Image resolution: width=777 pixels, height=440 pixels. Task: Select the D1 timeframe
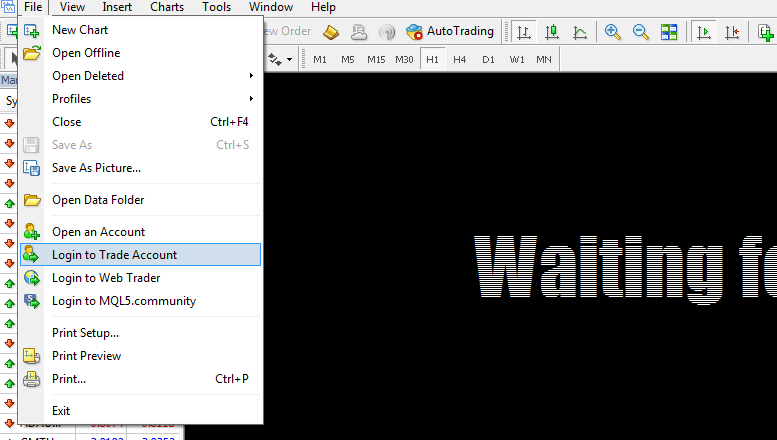tap(488, 59)
